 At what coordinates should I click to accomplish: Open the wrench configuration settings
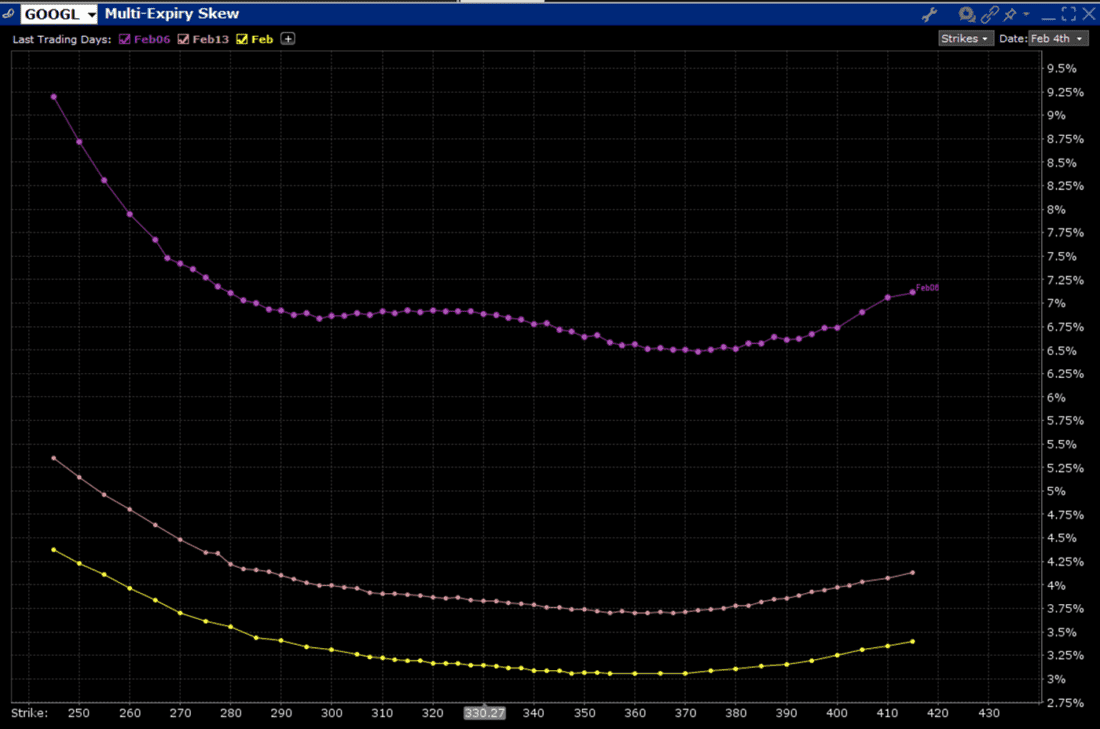[929, 14]
